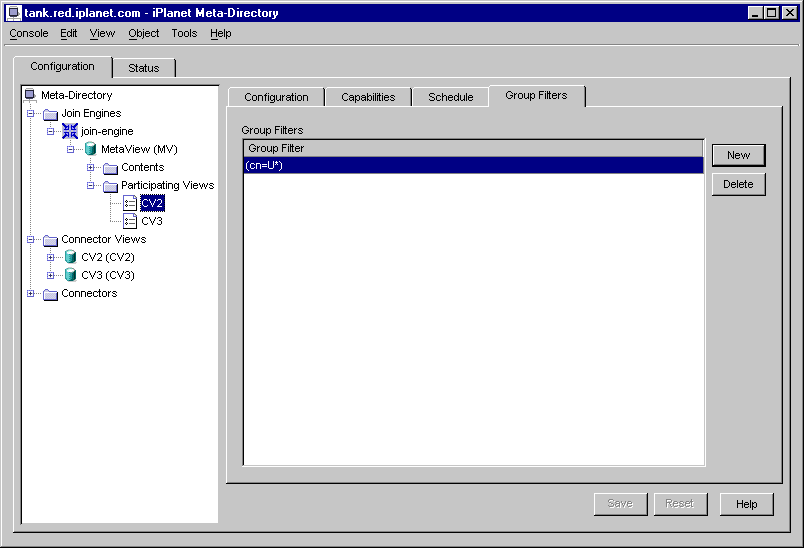Viewport: 804px width, 548px height.
Task: Expand the CV2 (CV2) connector view
Action: (50, 257)
